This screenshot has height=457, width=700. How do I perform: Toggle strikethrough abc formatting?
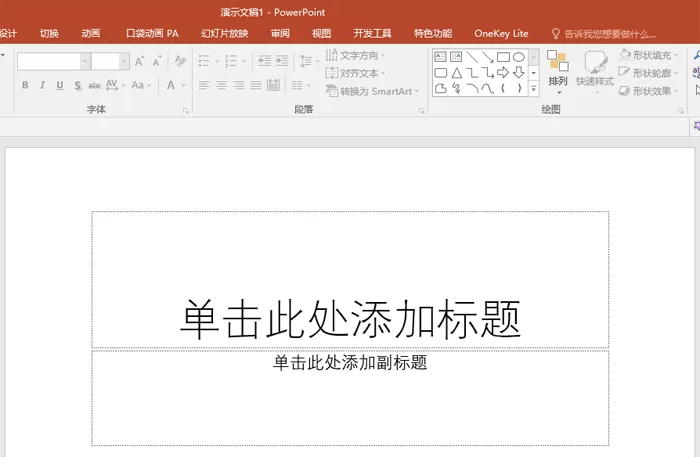coord(94,85)
